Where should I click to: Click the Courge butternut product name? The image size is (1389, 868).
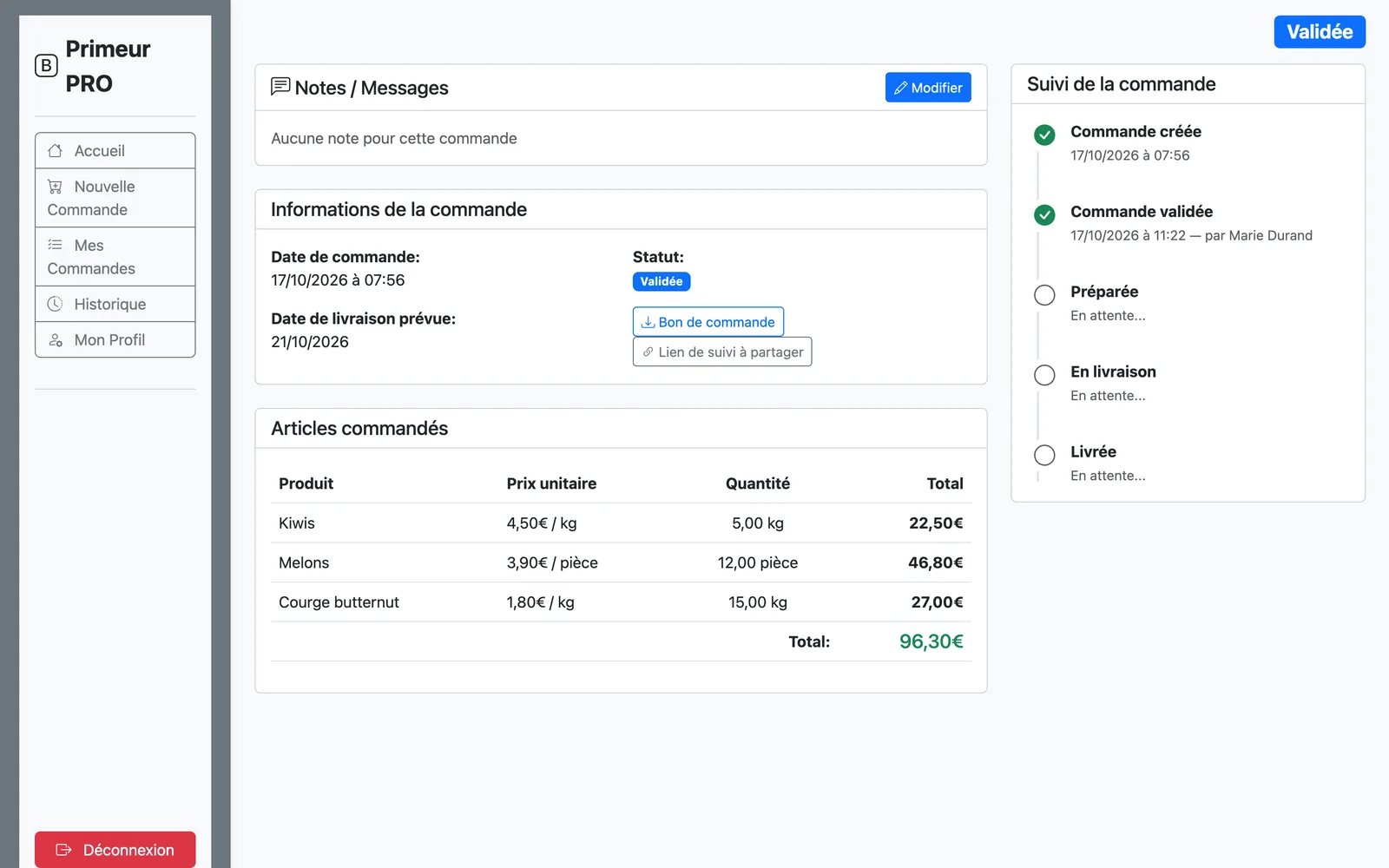[x=339, y=602]
